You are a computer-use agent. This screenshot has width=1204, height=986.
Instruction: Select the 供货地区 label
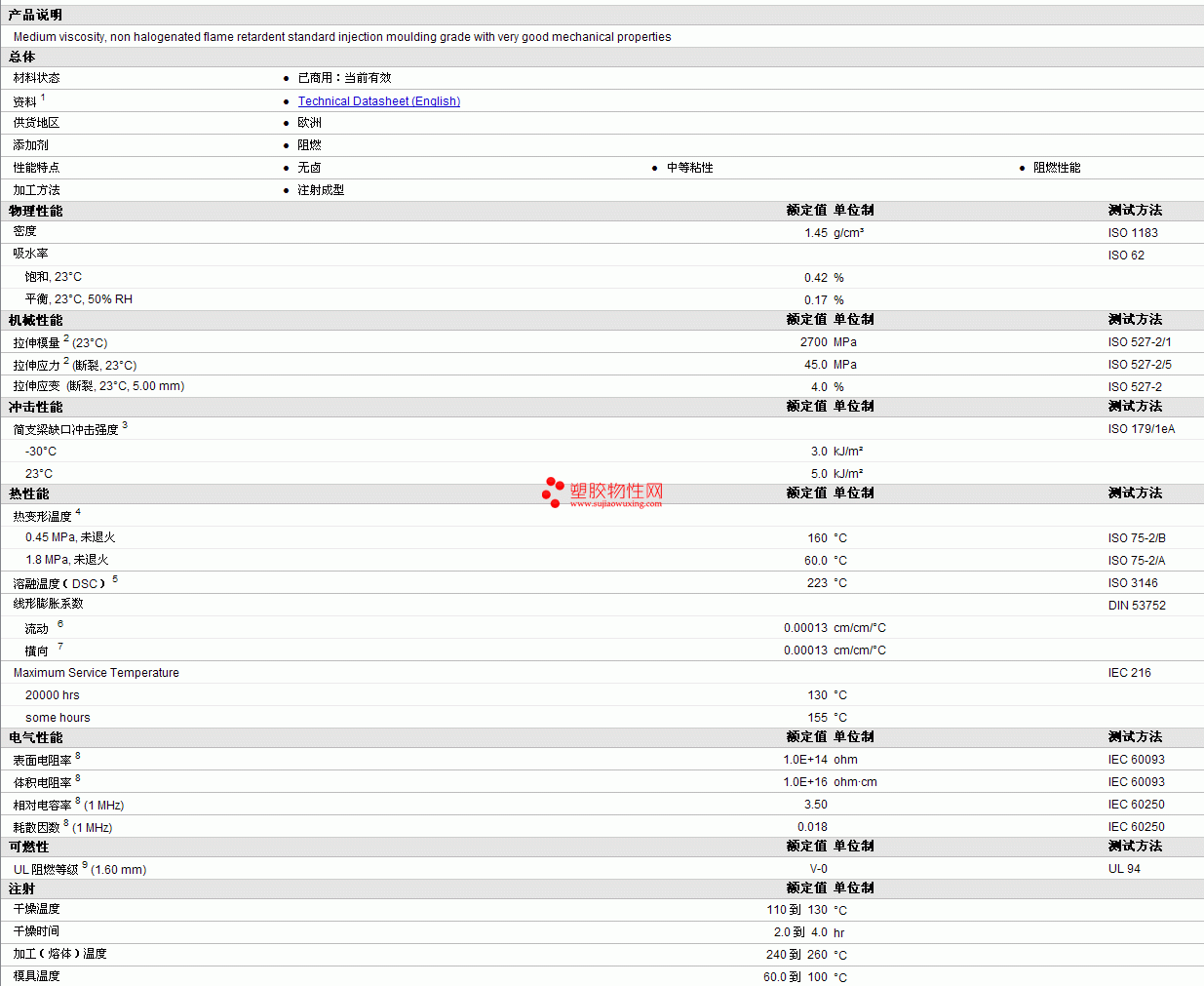[x=36, y=123]
